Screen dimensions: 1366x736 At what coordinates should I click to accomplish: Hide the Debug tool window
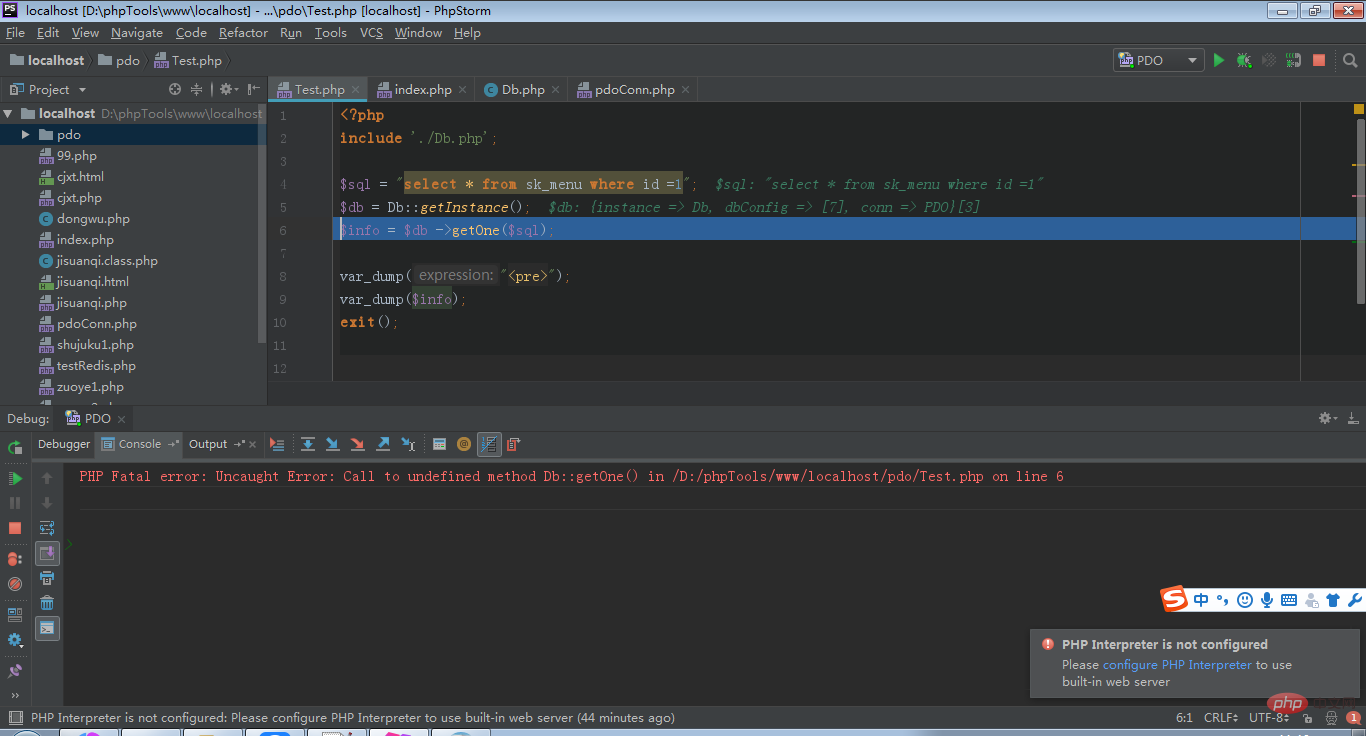1352,418
